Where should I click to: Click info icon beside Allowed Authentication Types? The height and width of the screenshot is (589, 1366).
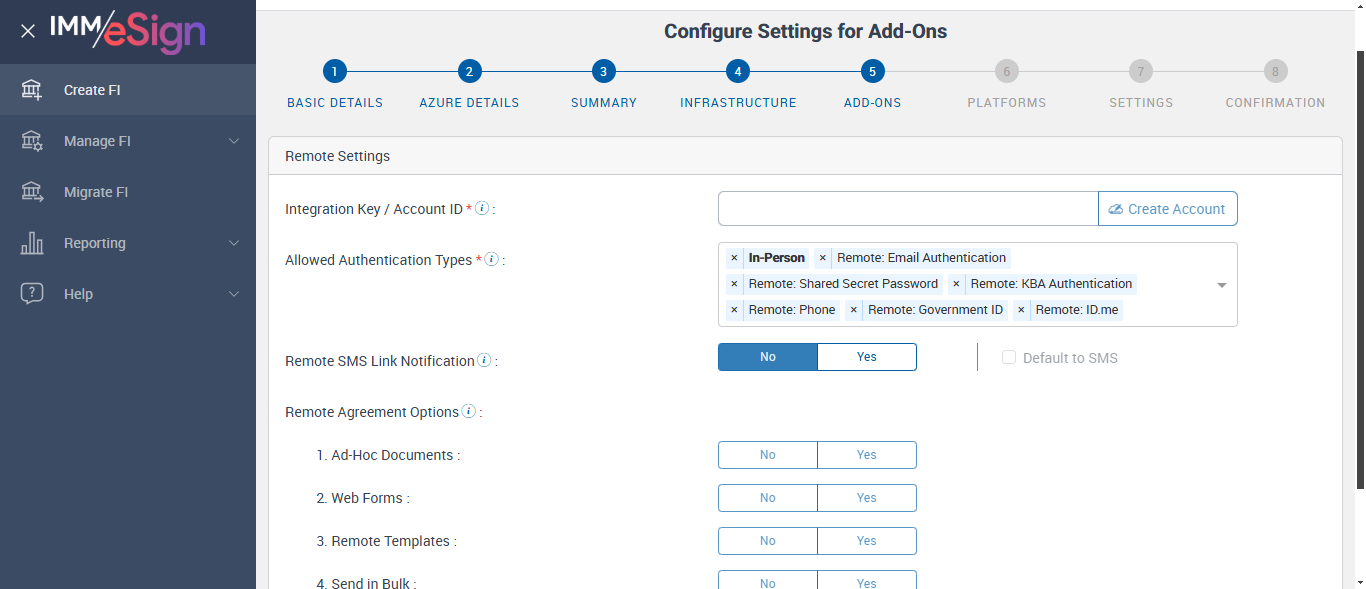pos(491,260)
